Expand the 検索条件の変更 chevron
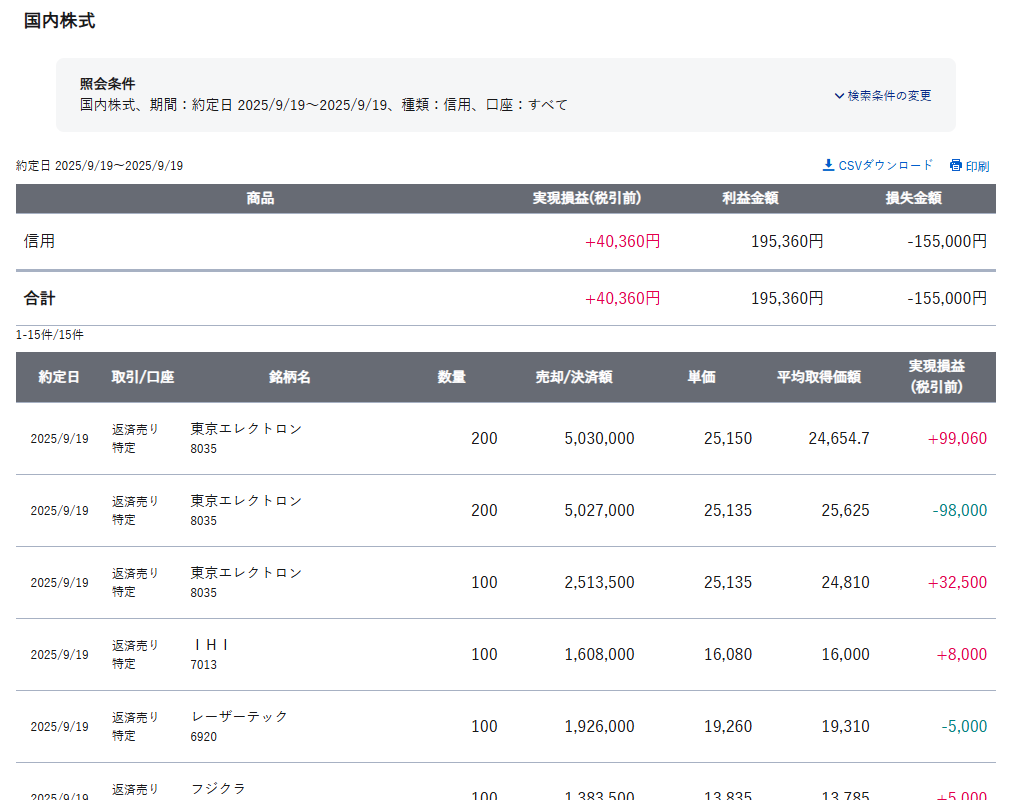 point(839,96)
